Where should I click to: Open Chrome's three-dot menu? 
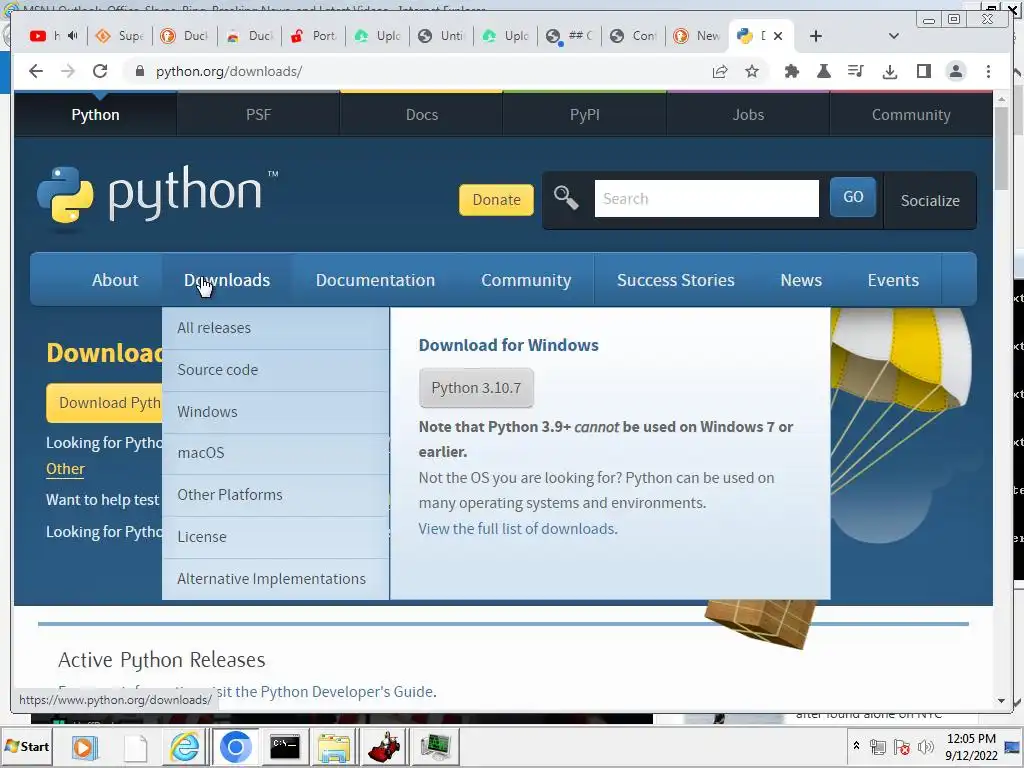point(988,71)
